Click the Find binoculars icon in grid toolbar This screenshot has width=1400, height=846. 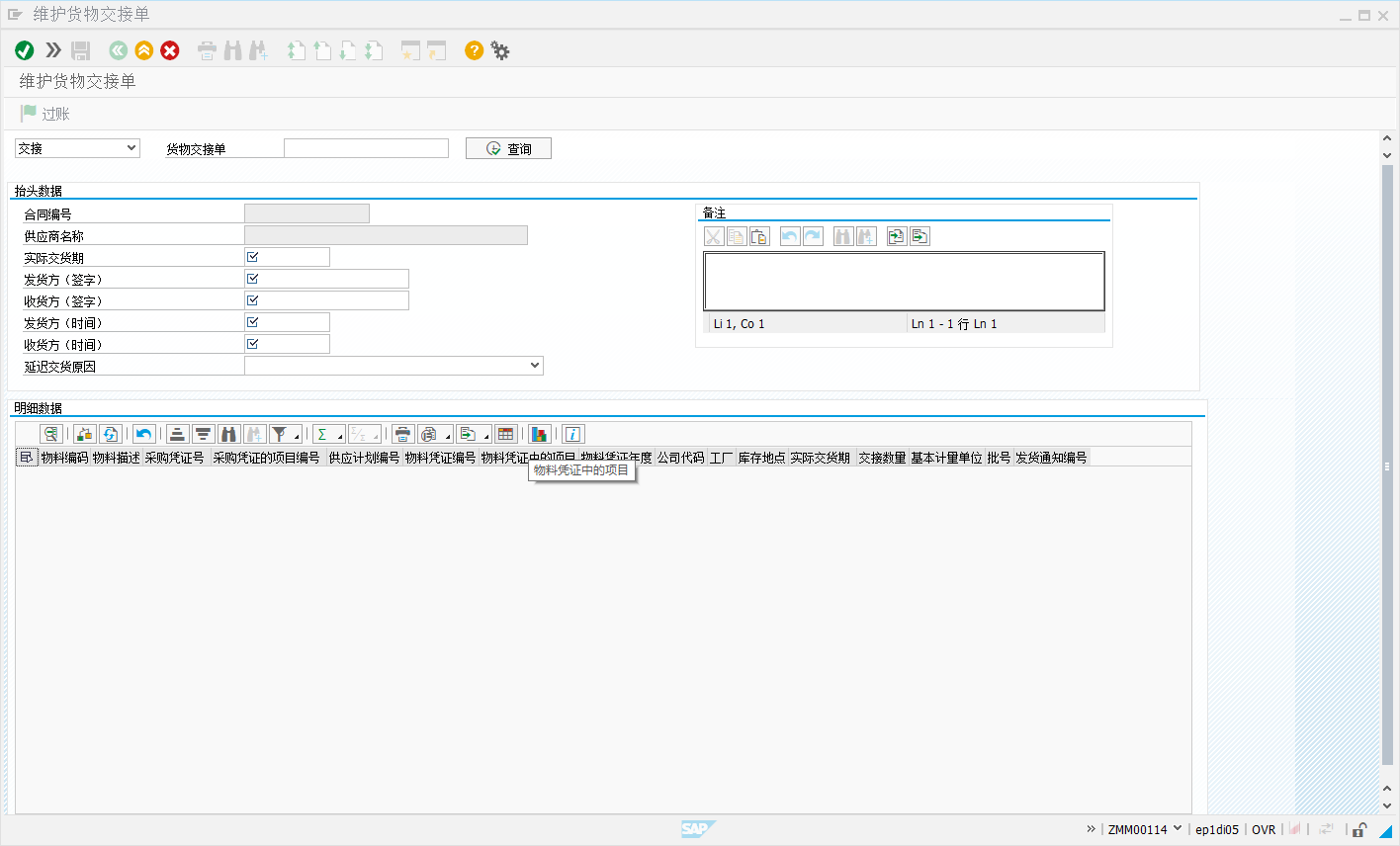(228, 434)
